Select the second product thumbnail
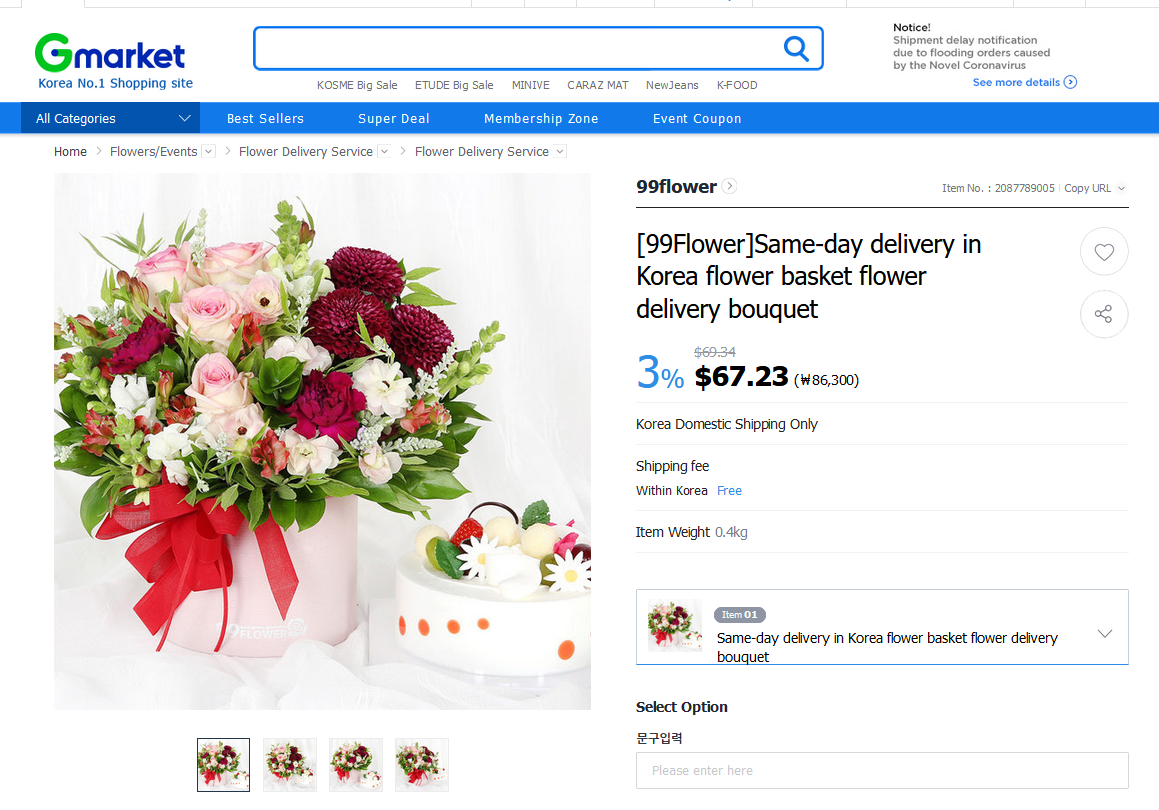The width and height of the screenshot is (1159, 810). pyautogui.click(x=290, y=765)
